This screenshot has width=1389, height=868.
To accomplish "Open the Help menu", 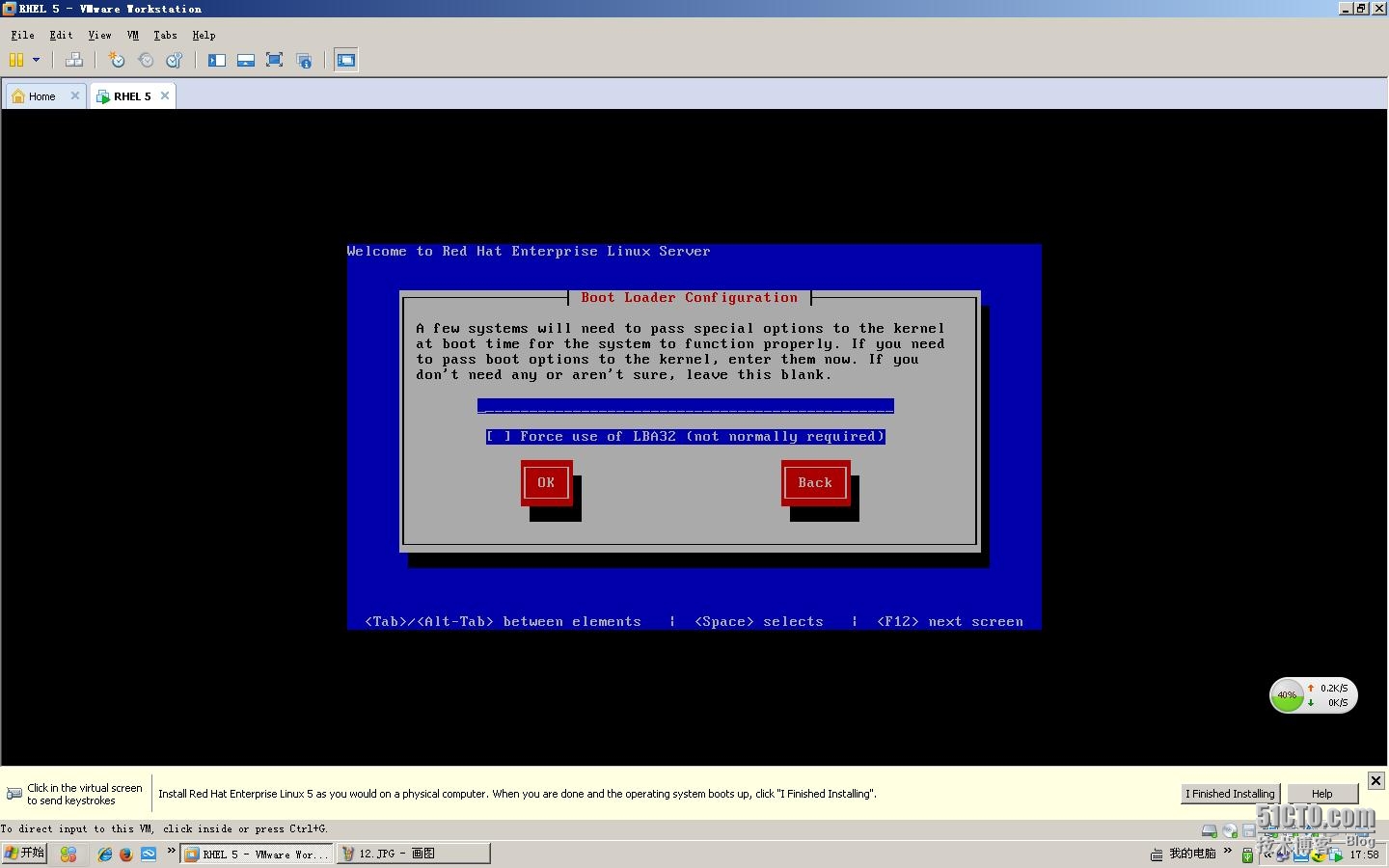I will 204,35.
